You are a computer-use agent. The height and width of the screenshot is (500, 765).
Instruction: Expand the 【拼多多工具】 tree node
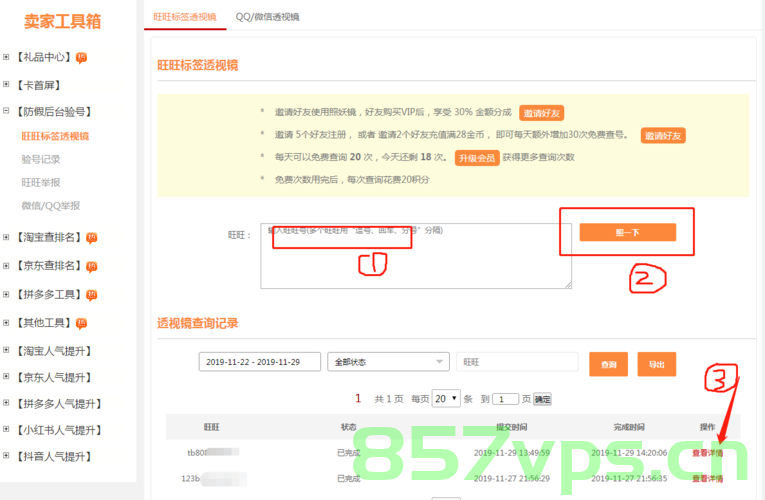coord(6,294)
